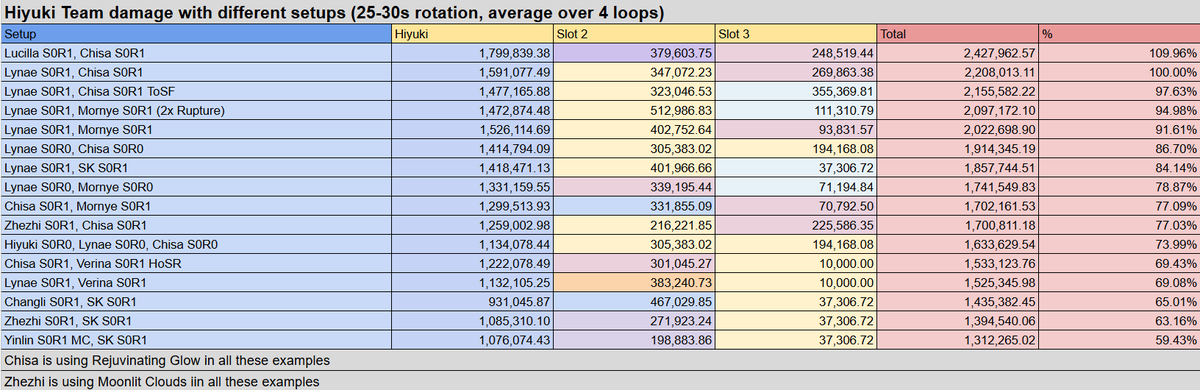Select the 'Chisa S0R1, Mornye S0R1' setup cell
Viewport: 1200px width, 390px height.
click(x=196, y=206)
